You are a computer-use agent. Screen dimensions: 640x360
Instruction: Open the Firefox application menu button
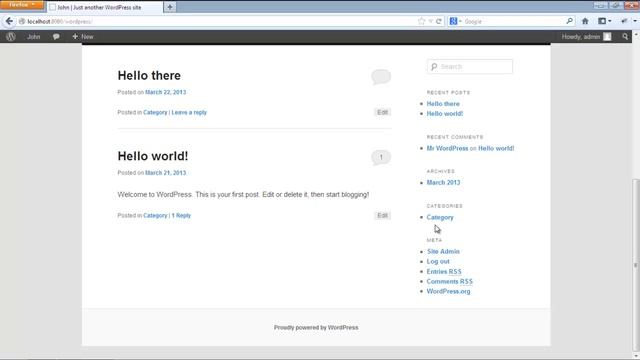tap(22, 5)
